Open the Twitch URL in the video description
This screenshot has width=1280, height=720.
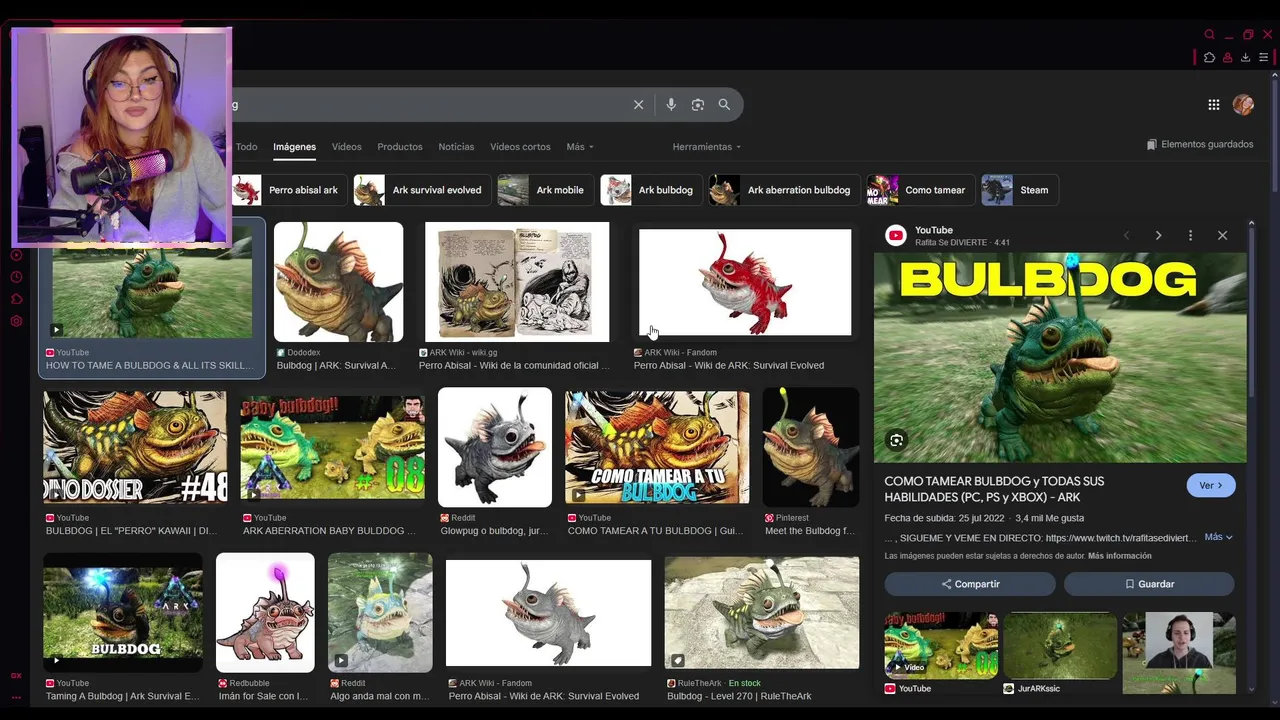(x=1121, y=538)
